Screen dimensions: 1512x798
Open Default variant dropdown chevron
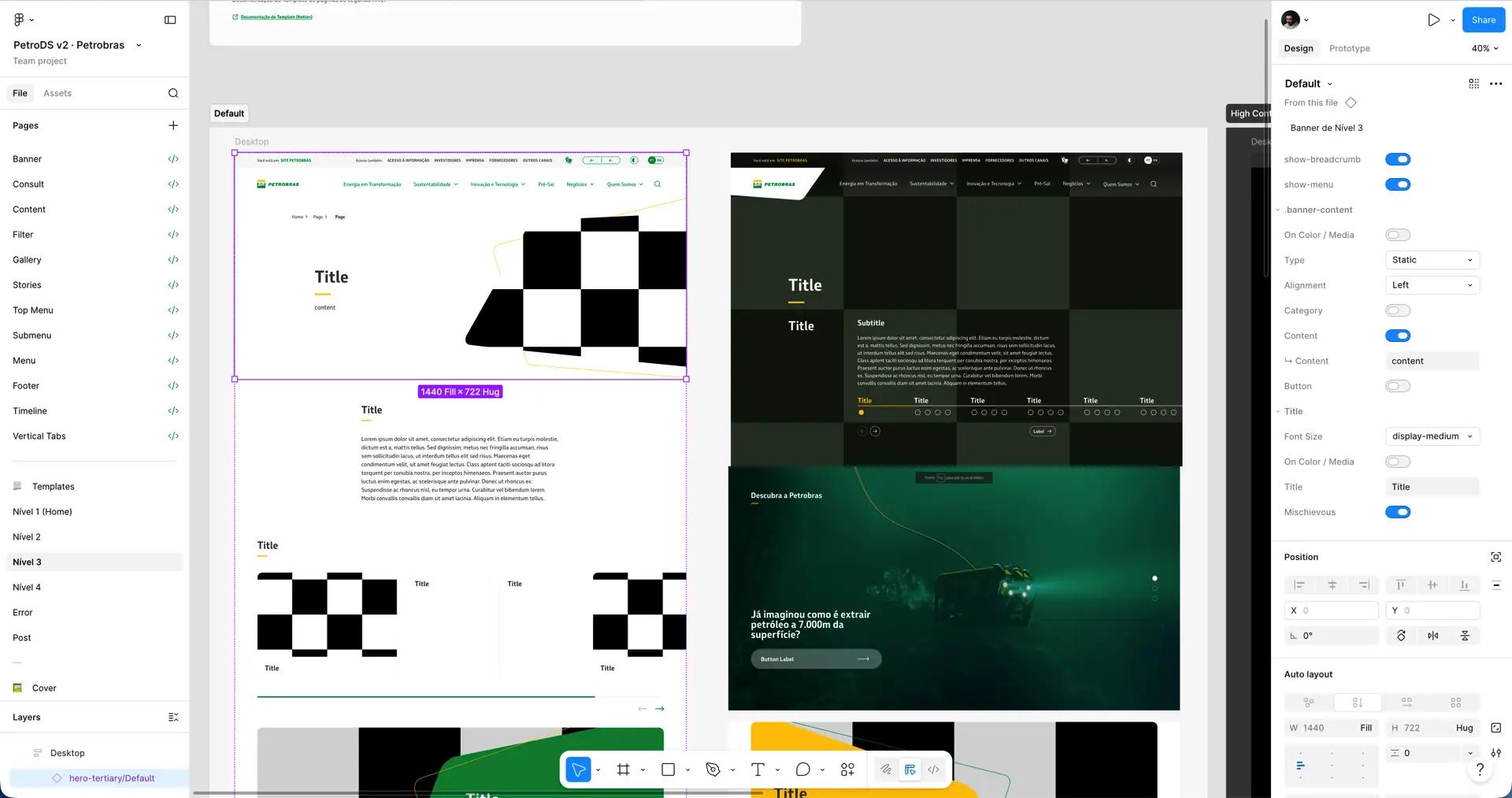(1330, 84)
